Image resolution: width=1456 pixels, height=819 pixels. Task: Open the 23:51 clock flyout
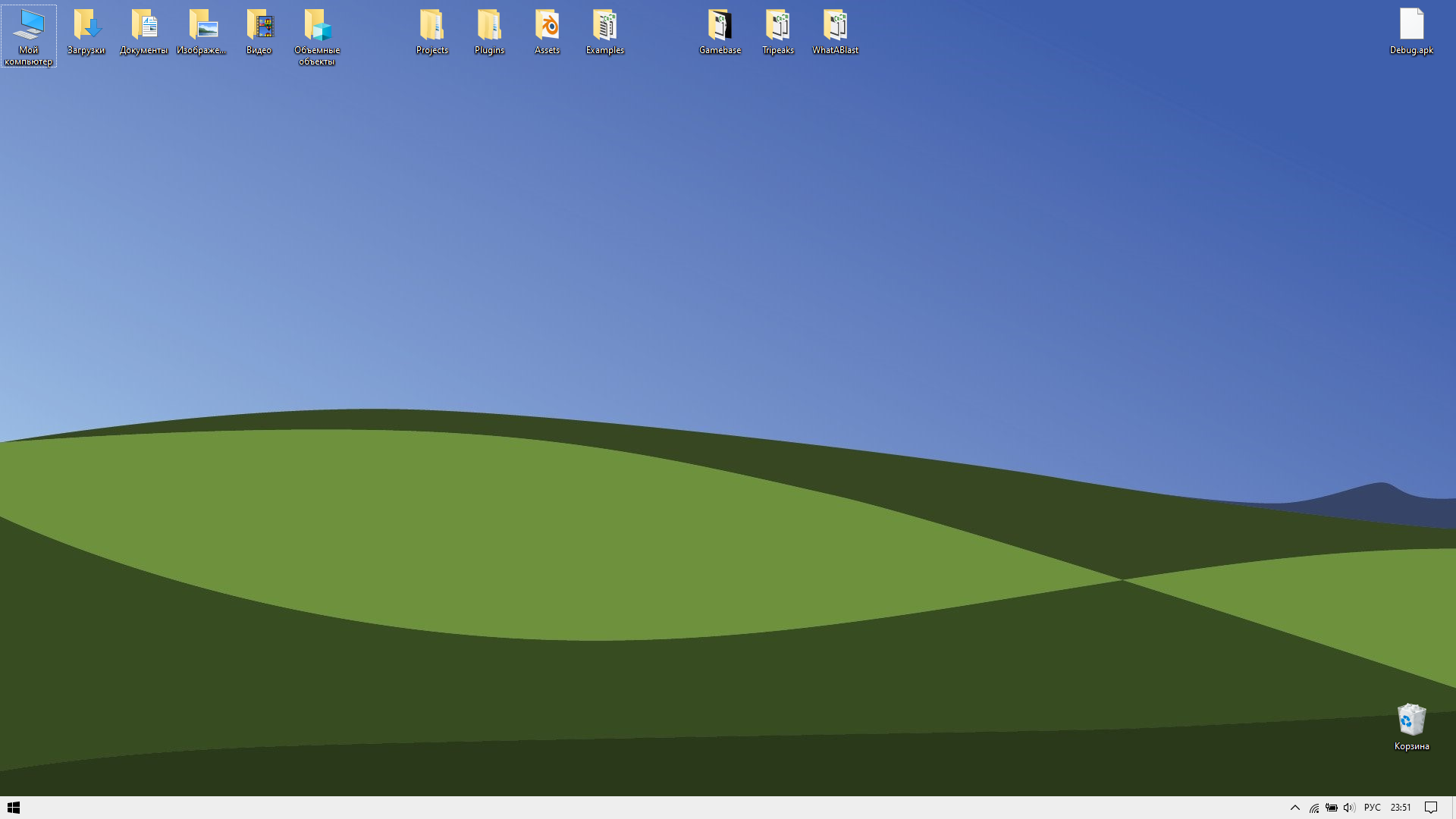click(x=1401, y=808)
